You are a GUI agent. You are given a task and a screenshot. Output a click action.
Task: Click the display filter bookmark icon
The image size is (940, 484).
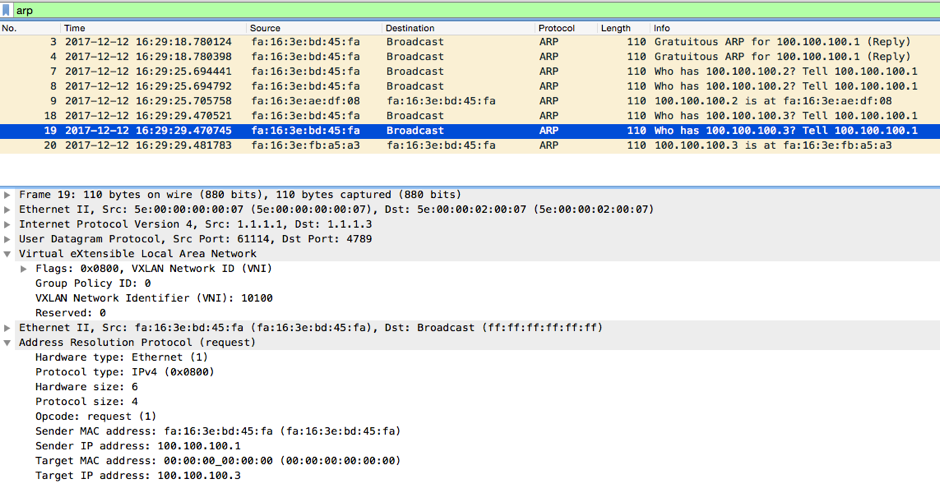pyautogui.click(x=7, y=10)
